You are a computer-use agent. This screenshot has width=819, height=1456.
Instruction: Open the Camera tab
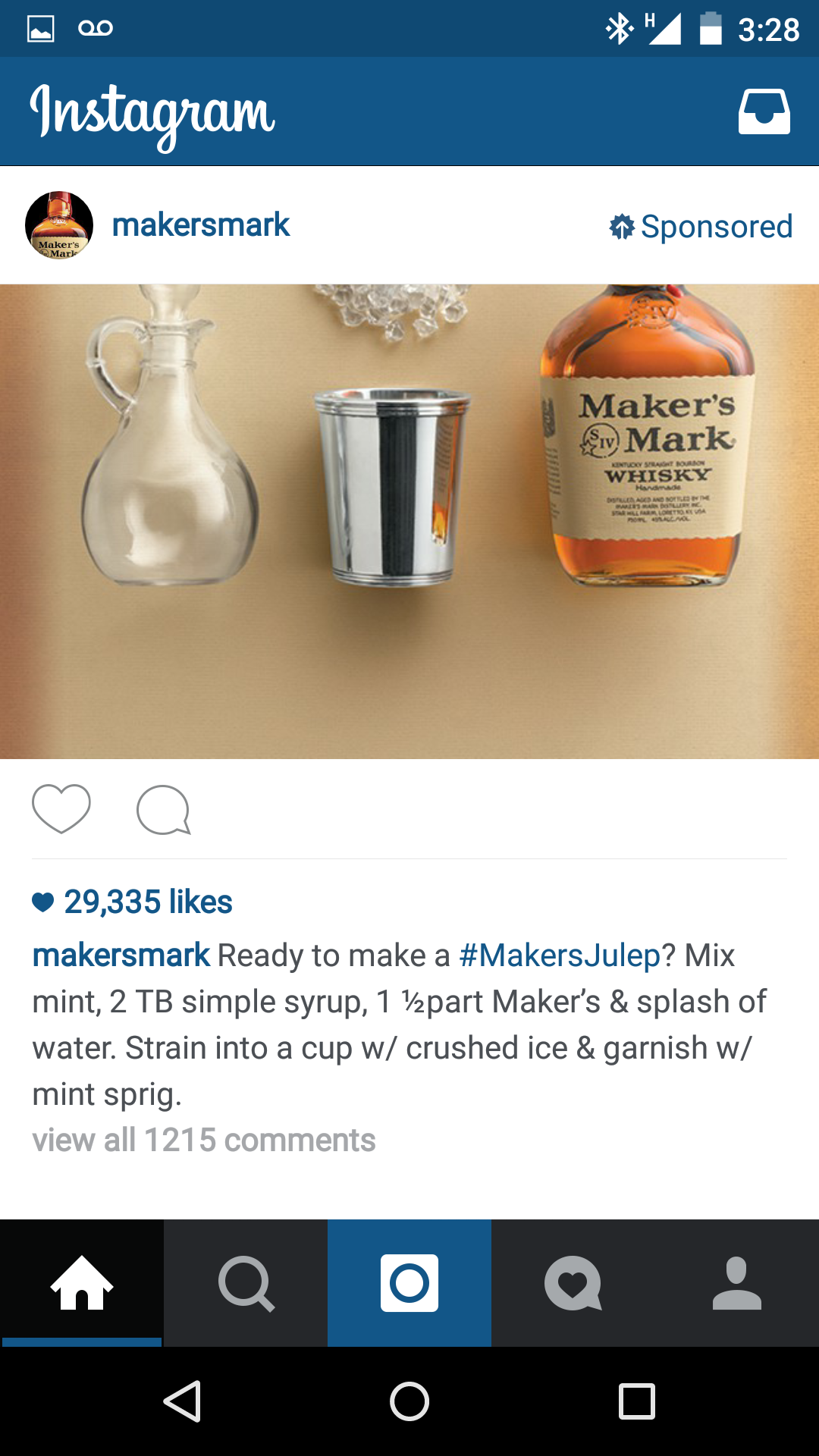coord(409,1283)
